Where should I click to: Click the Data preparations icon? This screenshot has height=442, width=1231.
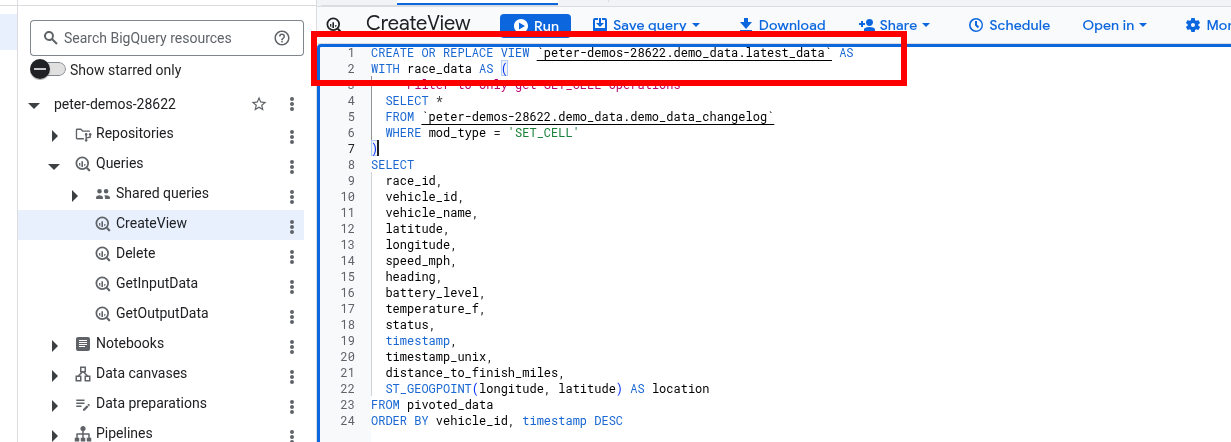[83, 404]
